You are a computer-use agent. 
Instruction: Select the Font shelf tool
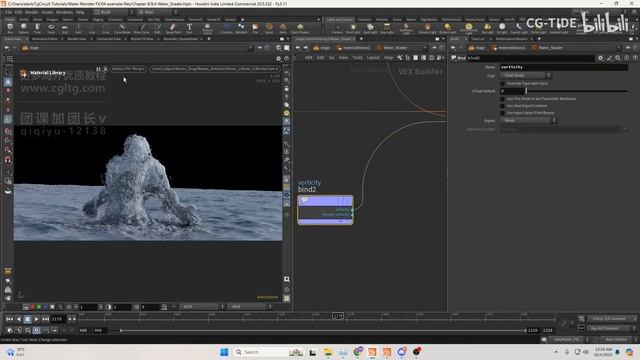(x=189, y=28)
